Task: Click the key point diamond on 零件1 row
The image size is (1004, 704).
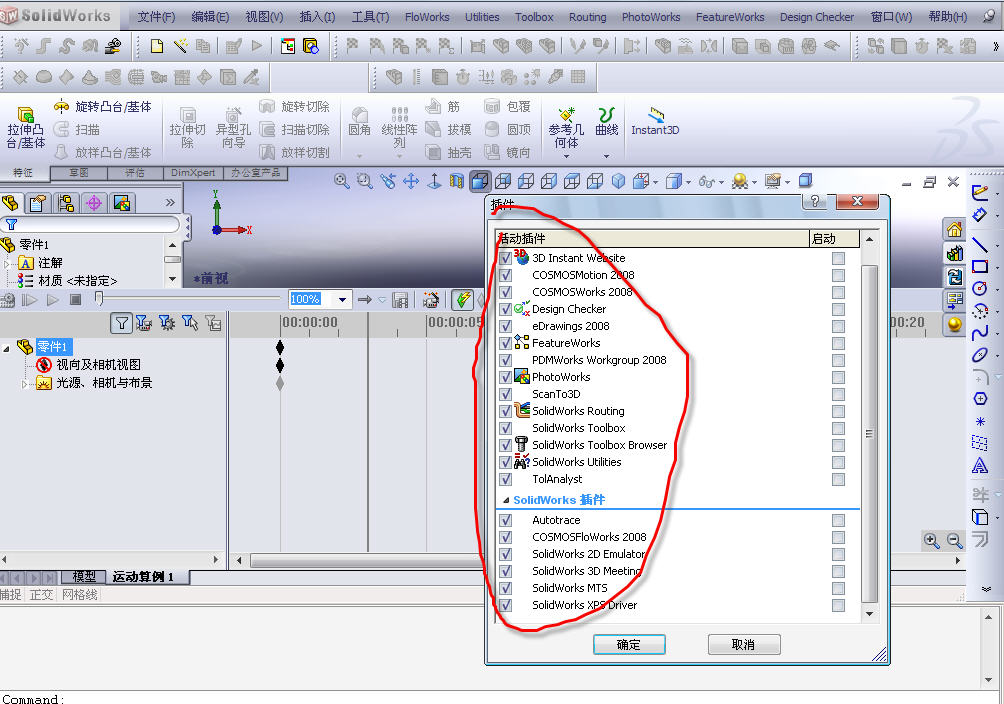Action: point(280,348)
